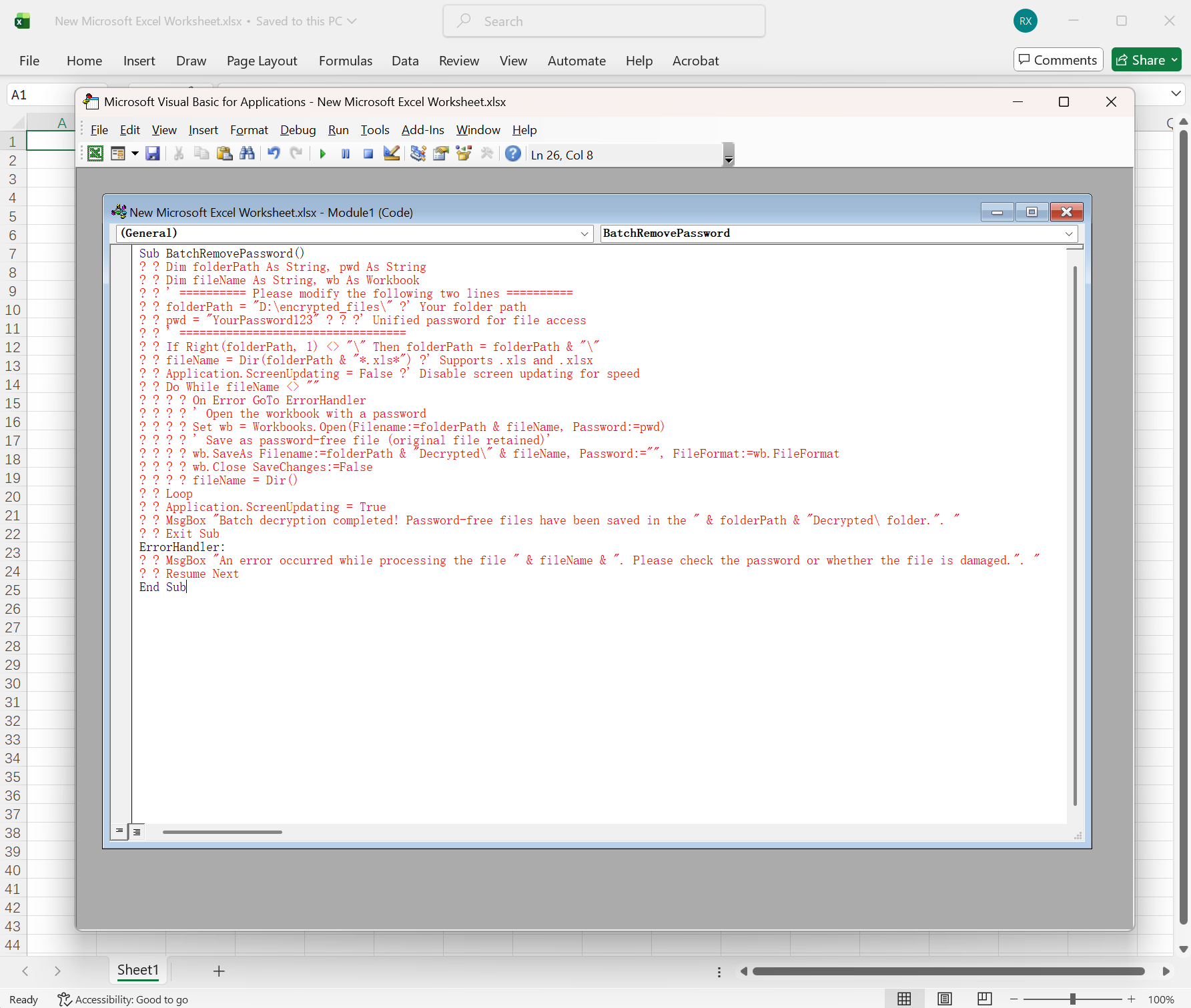Switch to the Formulas ribbon tab
Viewport: 1191px width, 1008px height.
click(346, 61)
